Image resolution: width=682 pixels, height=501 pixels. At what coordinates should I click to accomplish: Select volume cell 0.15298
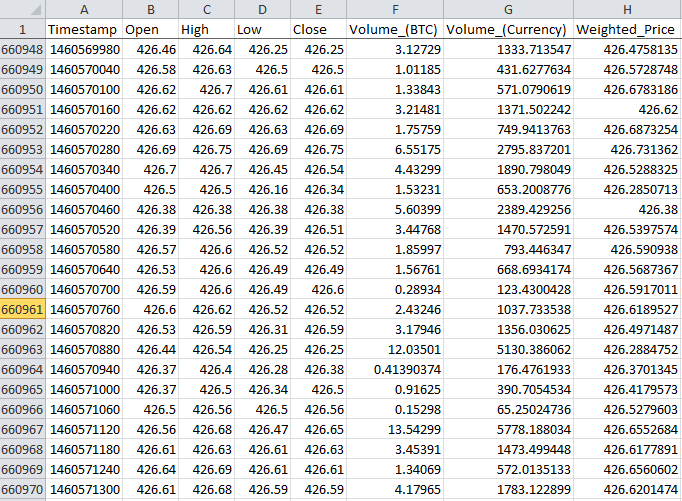coord(395,410)
